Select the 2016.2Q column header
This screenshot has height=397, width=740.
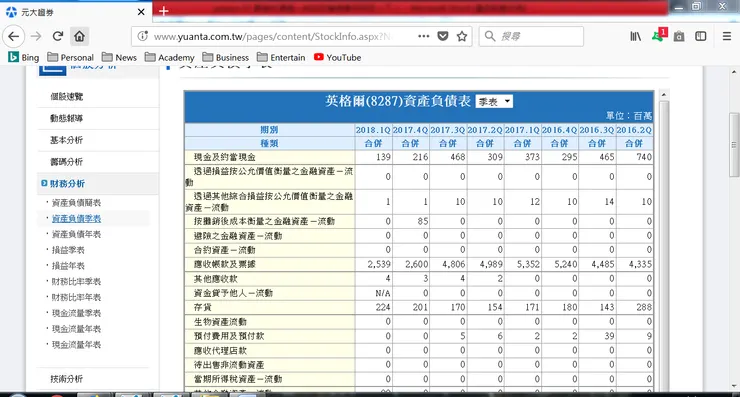[x=634, y=130]
